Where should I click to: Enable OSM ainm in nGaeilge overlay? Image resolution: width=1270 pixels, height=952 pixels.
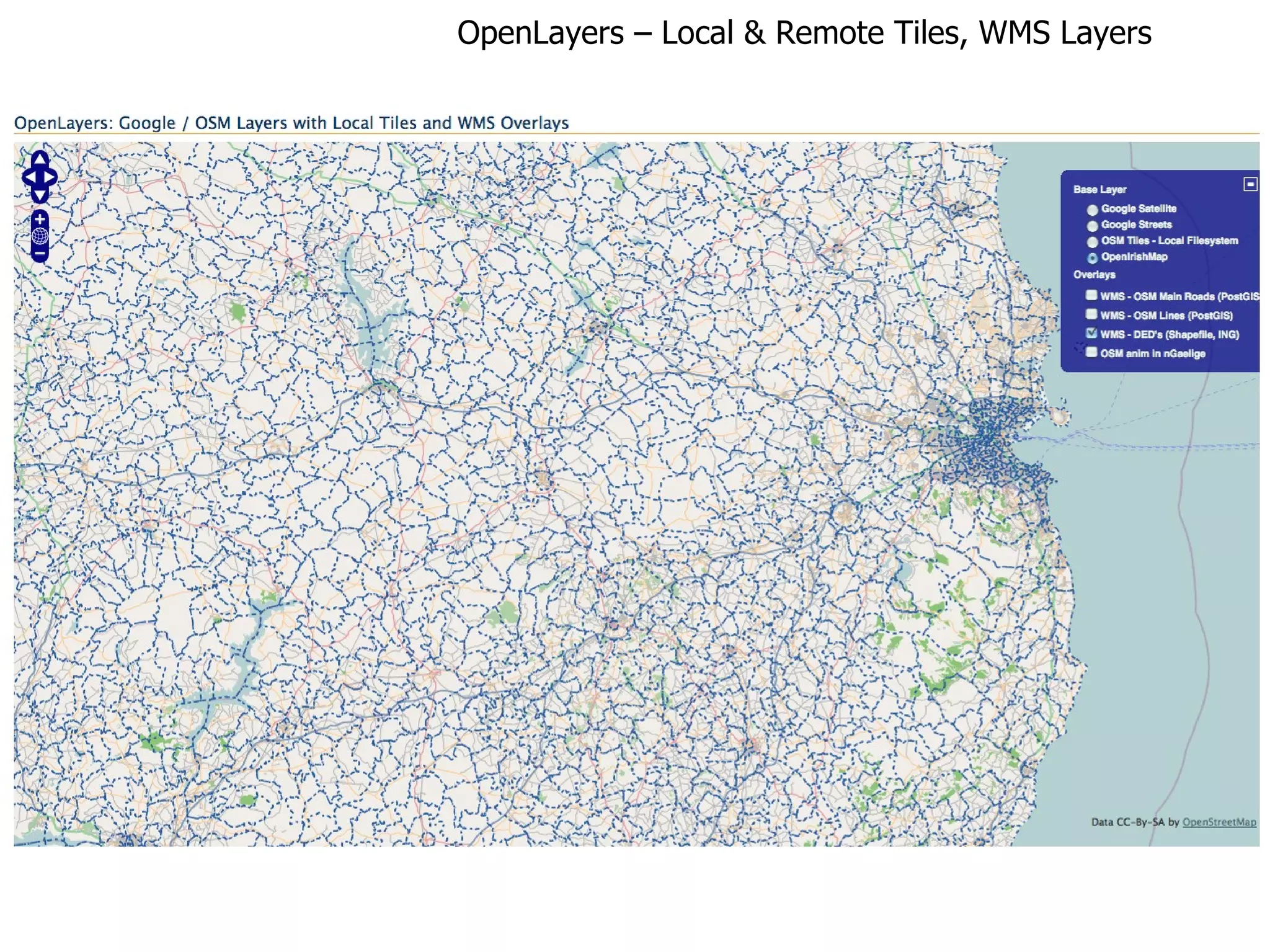click(1091, 352)
